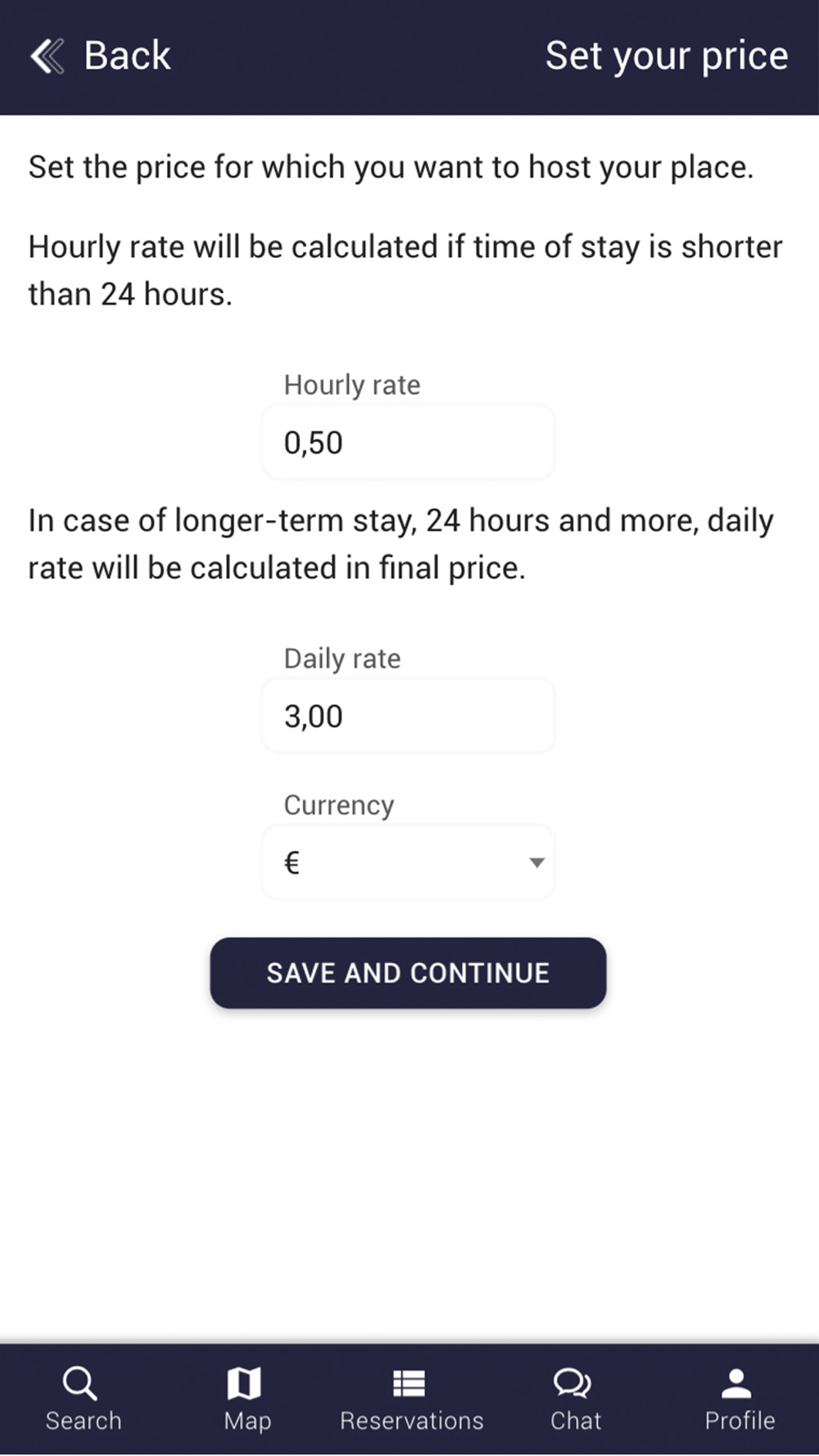Open the Map icon in bottom bar
Screen dimensions: 819x1456
pos(244,1384)
